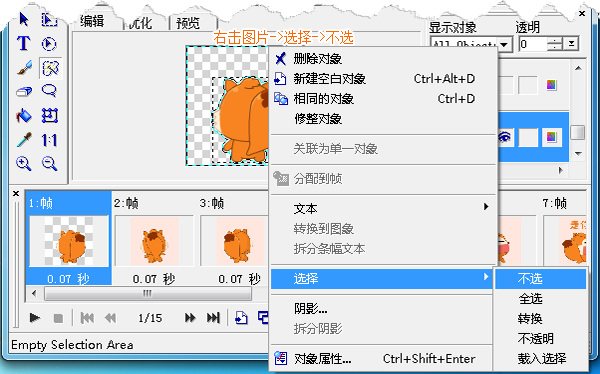This screenshot has width=600, height=374.
Task: Choose 相同的对象 menu entry
Action: pyautogui.click(x=383, y=99)
